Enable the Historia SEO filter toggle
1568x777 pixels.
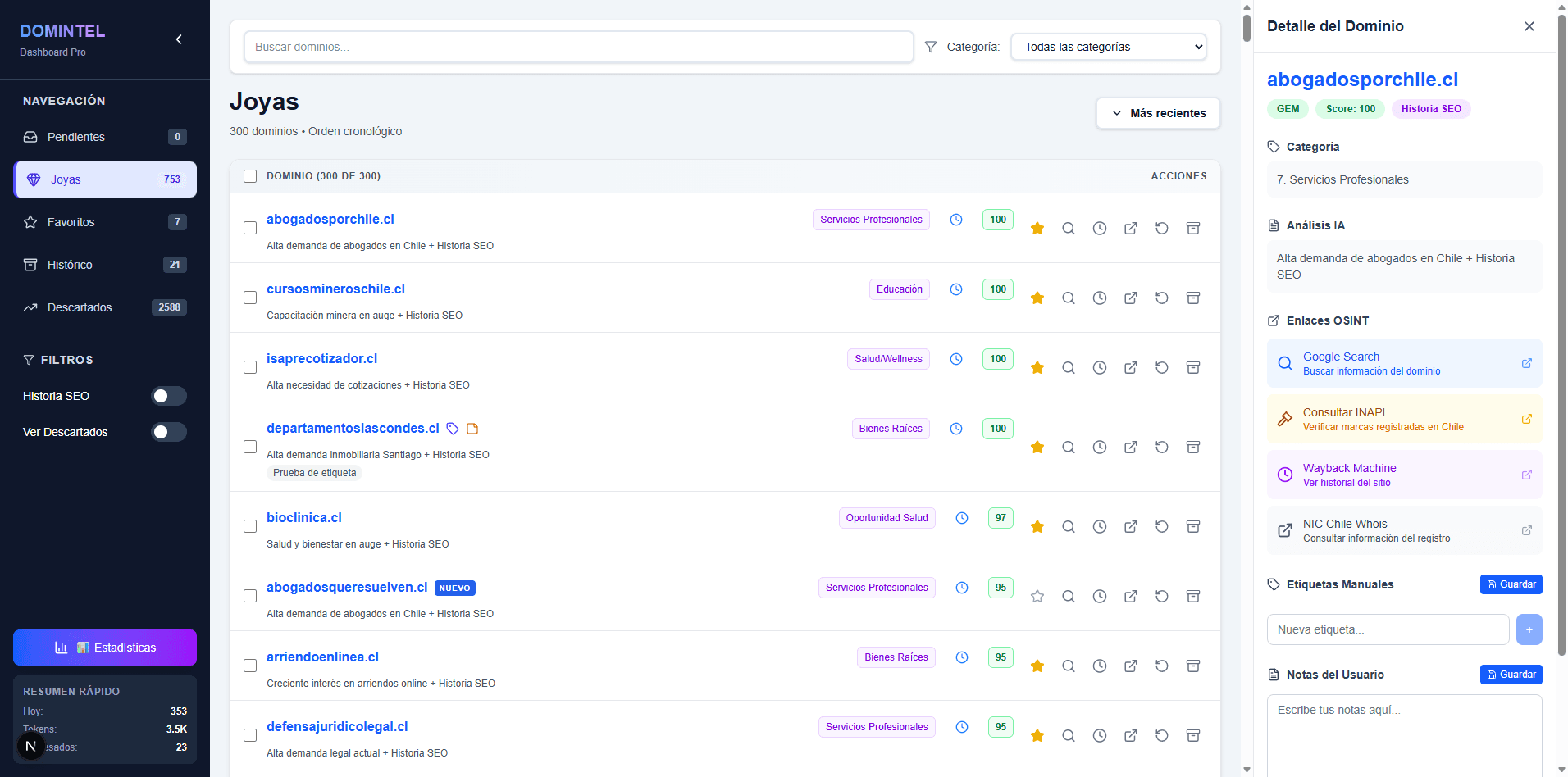click(x=168, y=396)
